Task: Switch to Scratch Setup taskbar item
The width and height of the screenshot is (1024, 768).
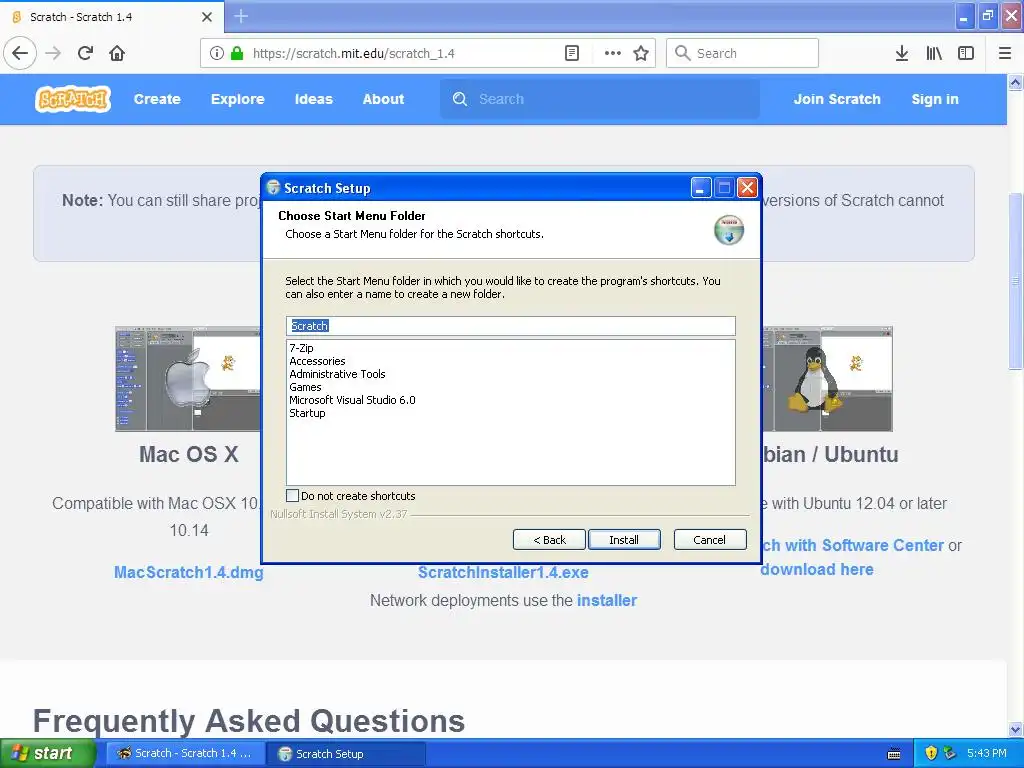Action: tap(346, 753)
